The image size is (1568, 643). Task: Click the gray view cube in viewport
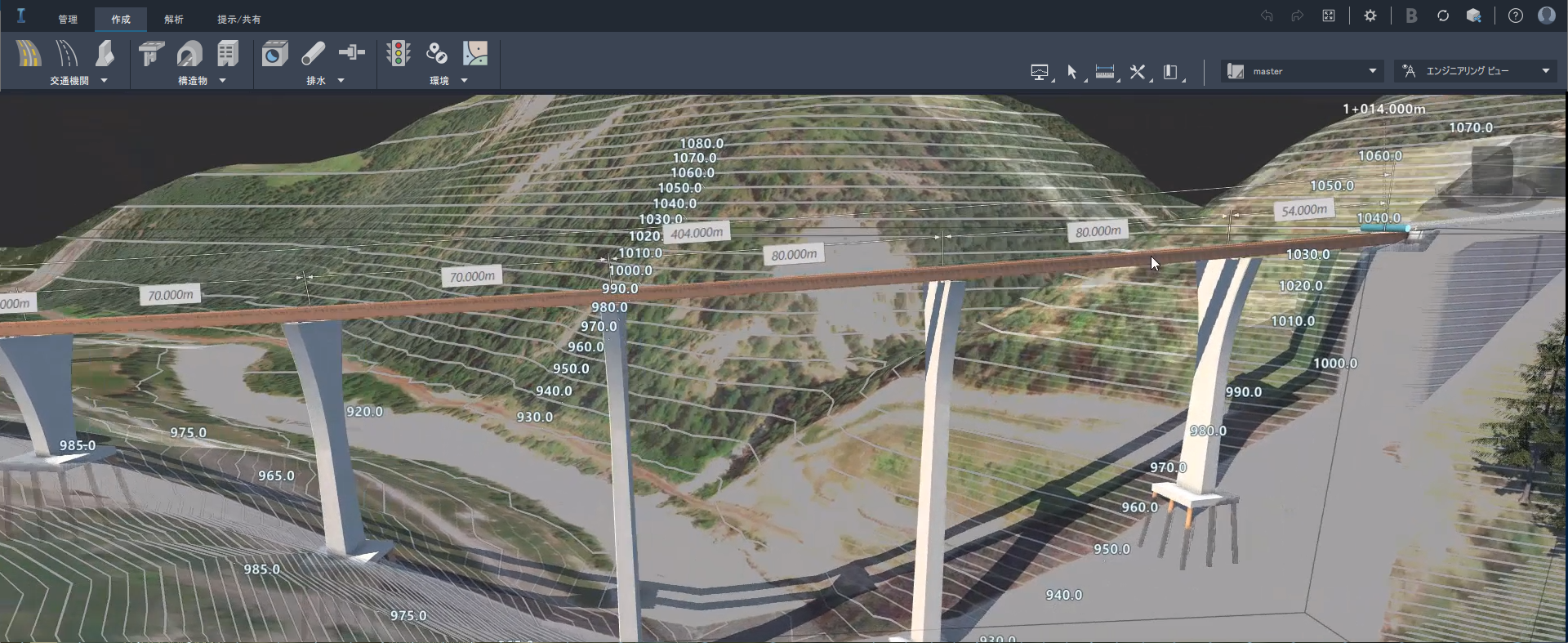(1492, 170)
